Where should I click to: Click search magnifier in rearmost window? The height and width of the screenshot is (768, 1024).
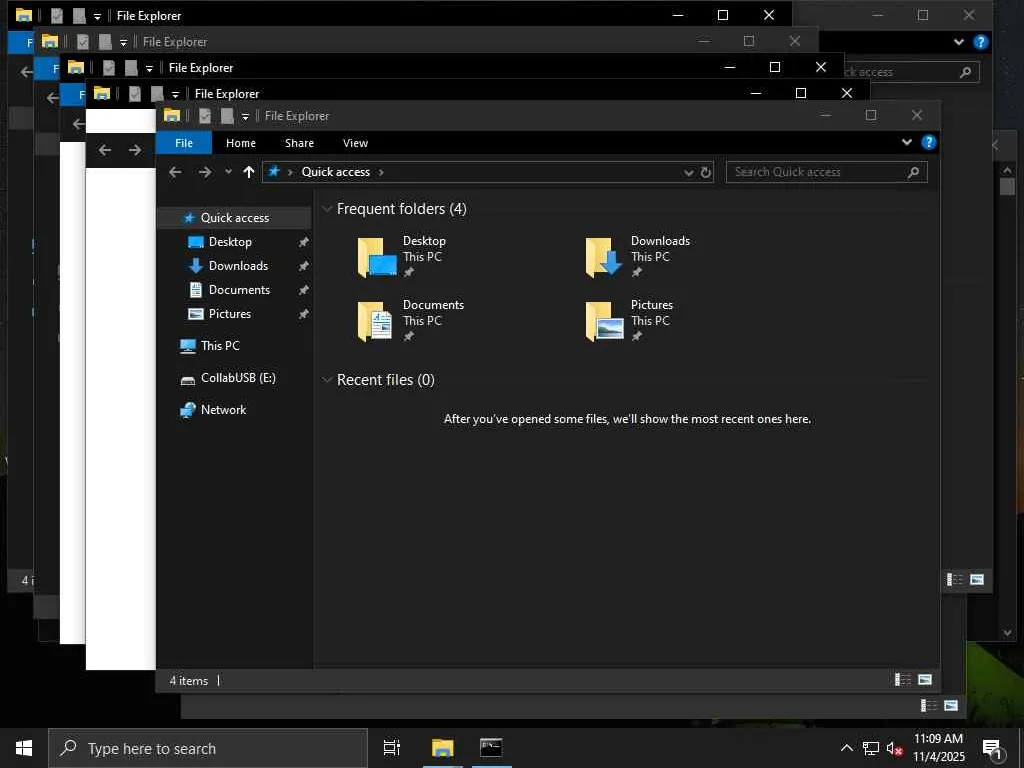click(965, 72)
